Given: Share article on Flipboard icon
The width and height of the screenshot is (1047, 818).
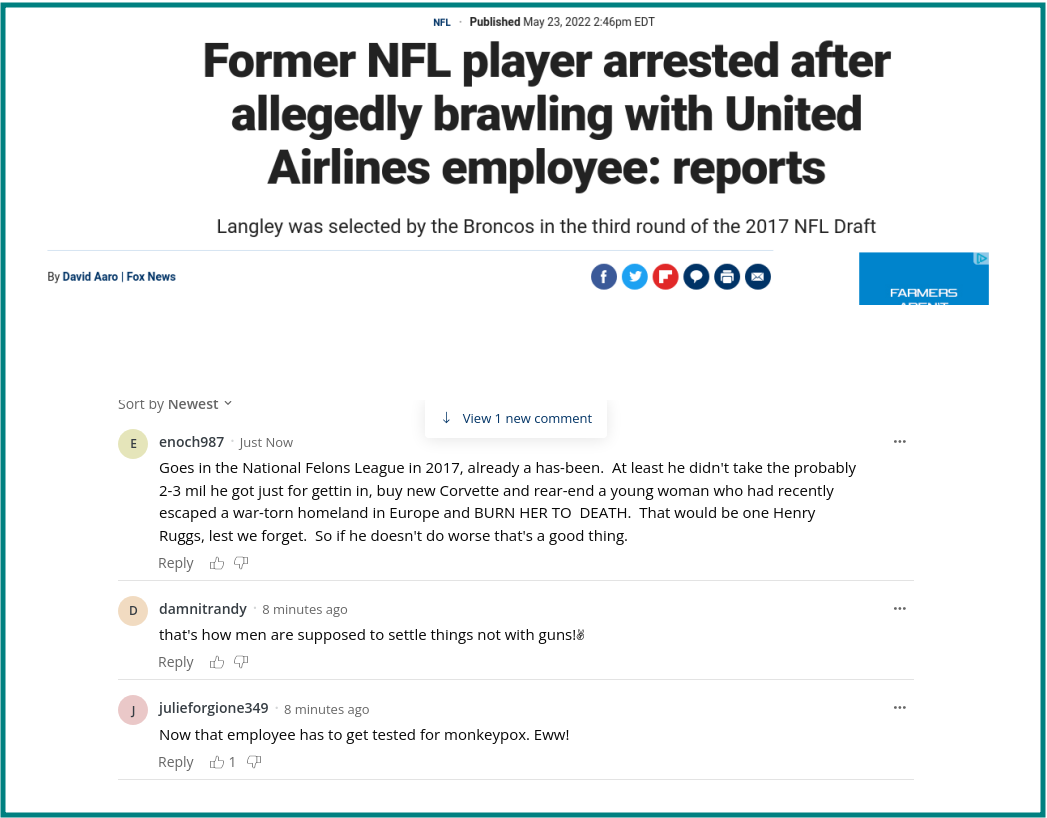Looking at the screenshot, I should point(665,276).
